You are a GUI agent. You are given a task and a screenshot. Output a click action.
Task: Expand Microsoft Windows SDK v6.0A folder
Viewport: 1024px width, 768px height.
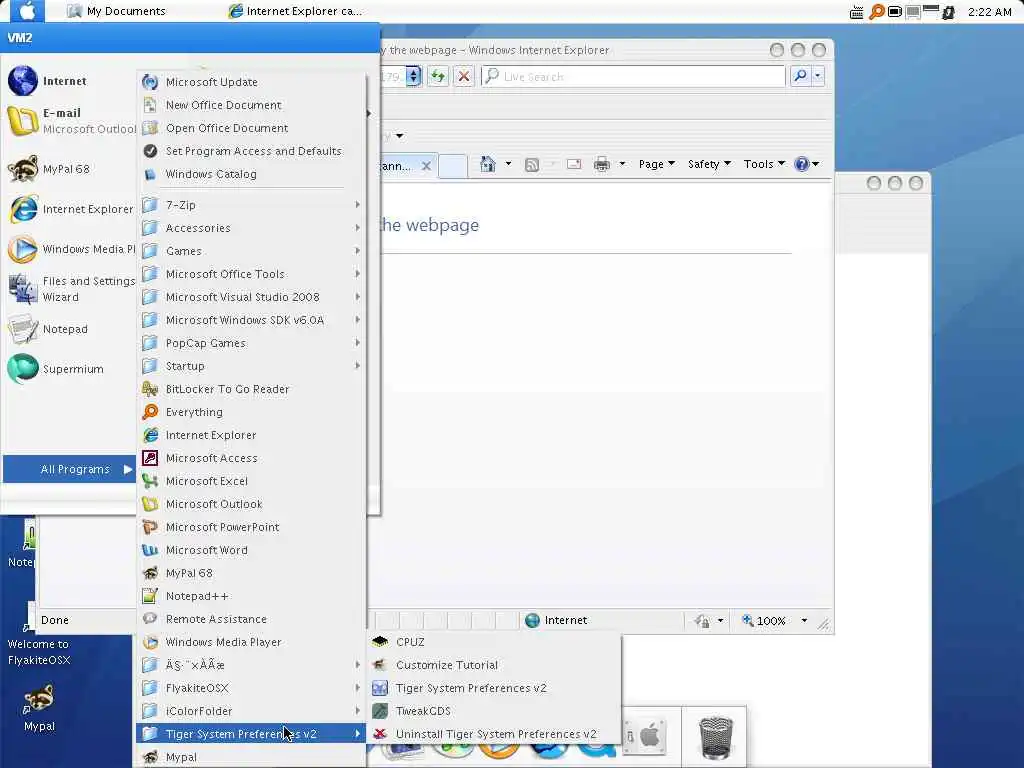pyautogui.click(x=251, y=320)
